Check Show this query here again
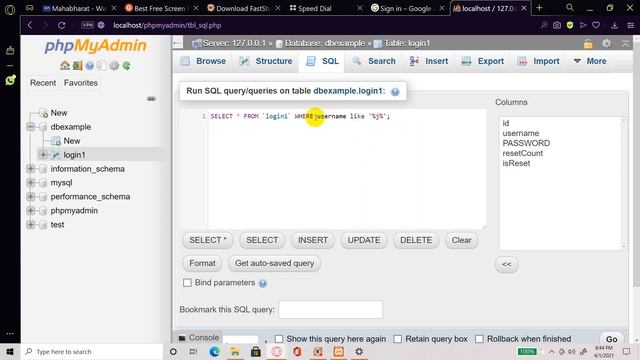 click(279, 339)
